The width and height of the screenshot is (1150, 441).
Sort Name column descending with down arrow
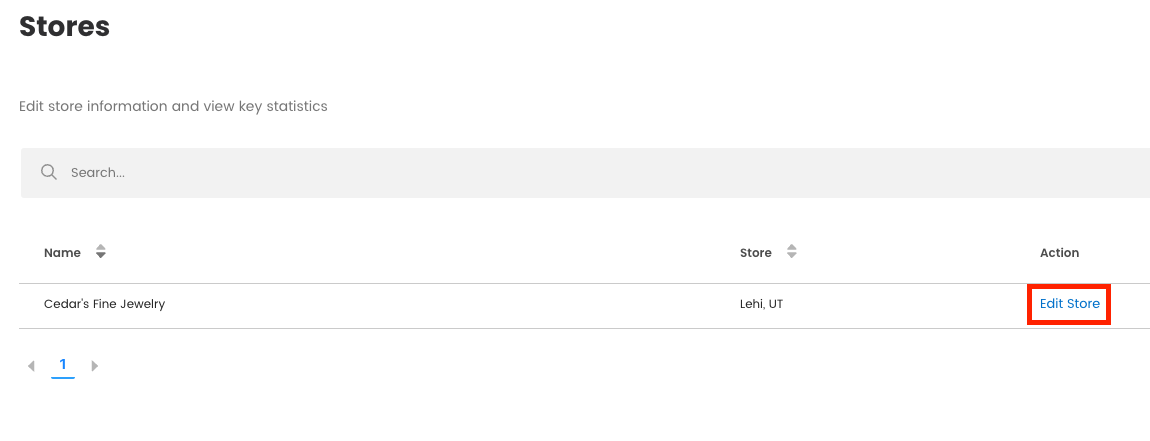[100, 257]
